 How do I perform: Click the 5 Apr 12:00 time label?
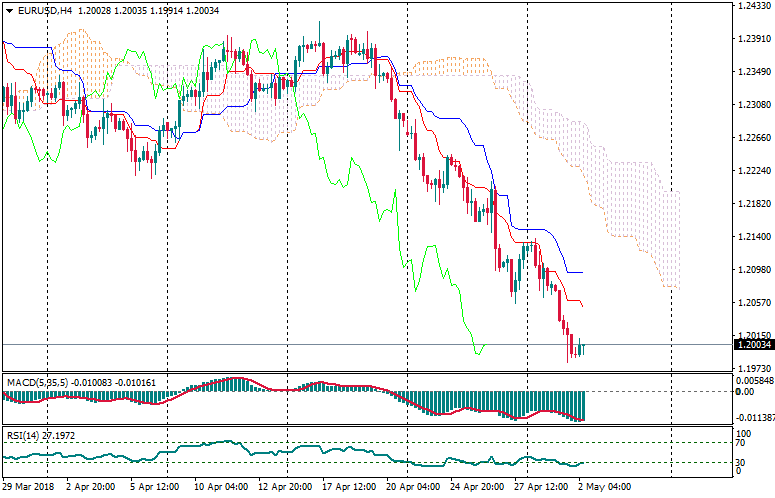(156, 487)
